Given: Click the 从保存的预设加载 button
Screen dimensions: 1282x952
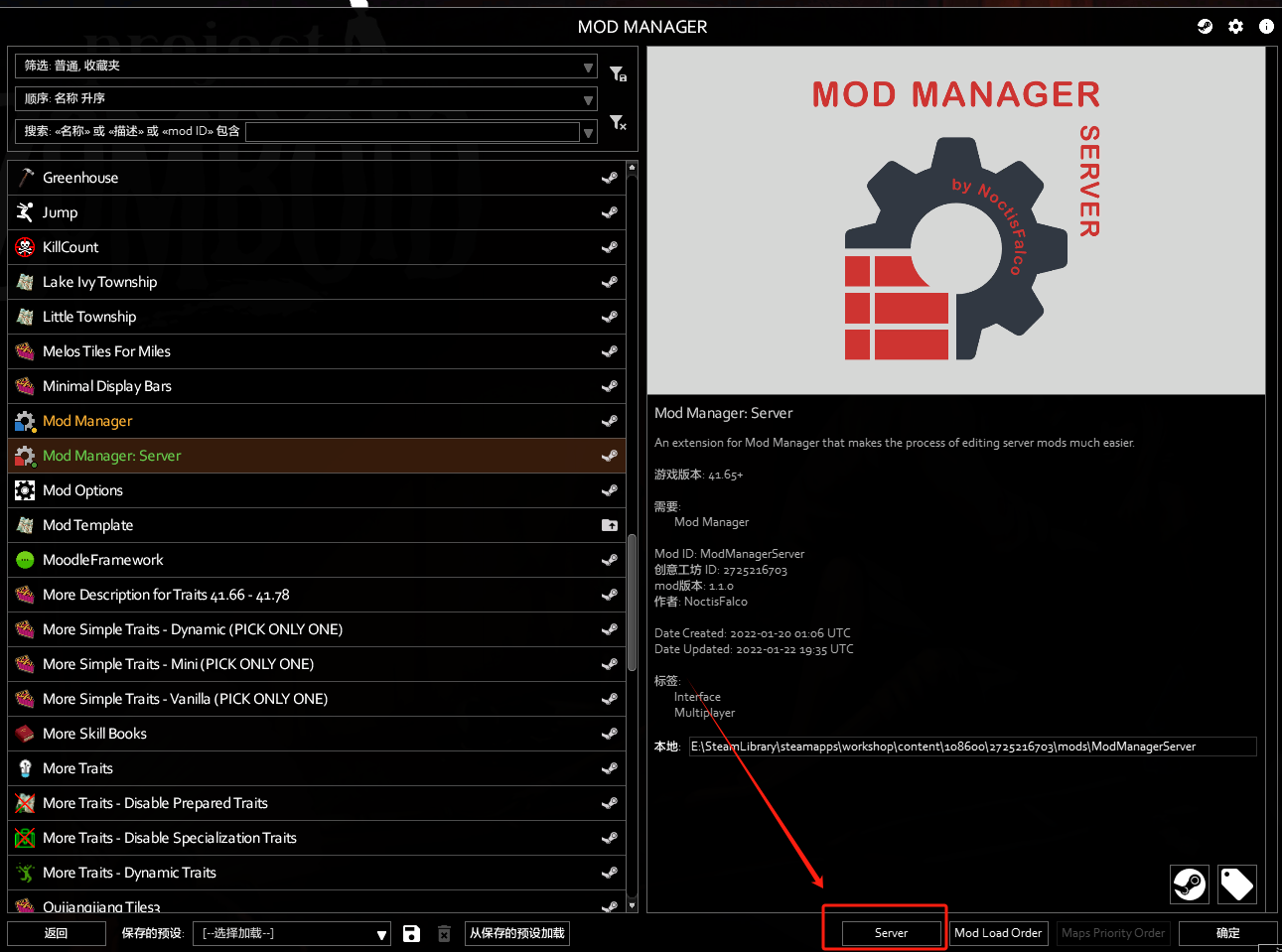Looking at the screenshot, I should [517, 933].
